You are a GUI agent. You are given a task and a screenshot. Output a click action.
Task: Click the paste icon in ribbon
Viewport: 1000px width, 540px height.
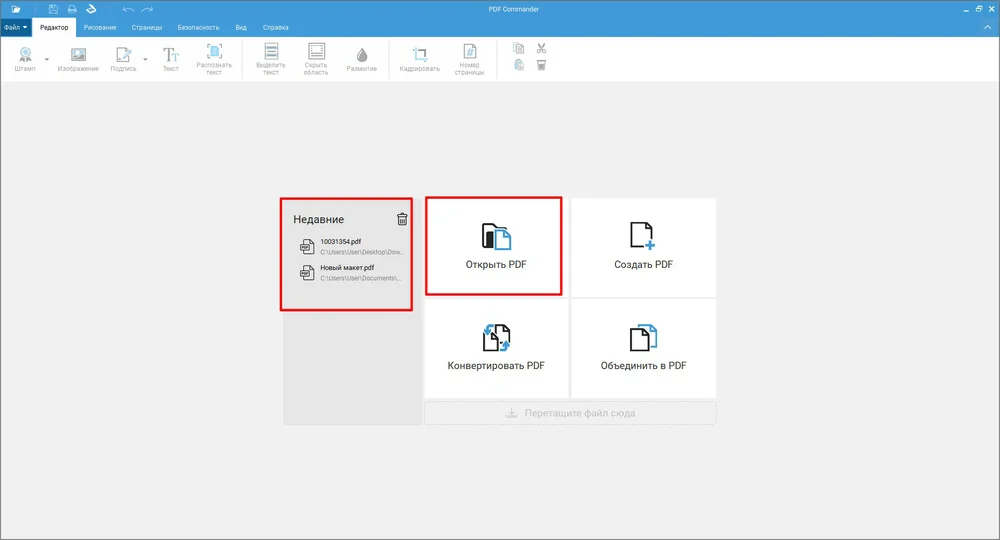(518, 65)
